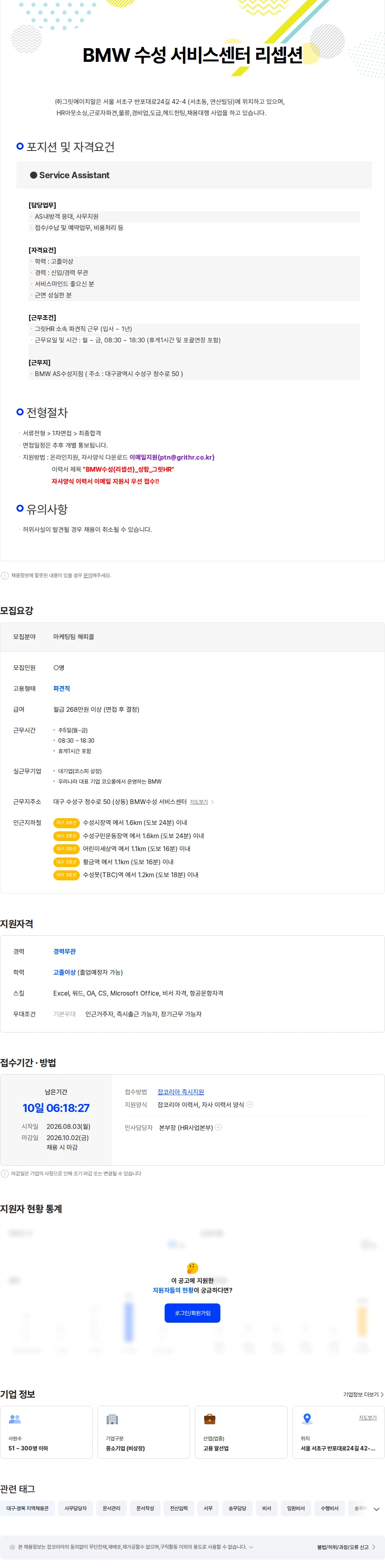This screenshot has width=385, height=1568.
Task: Click the 경력무관 link
Action: click(65, 951)
